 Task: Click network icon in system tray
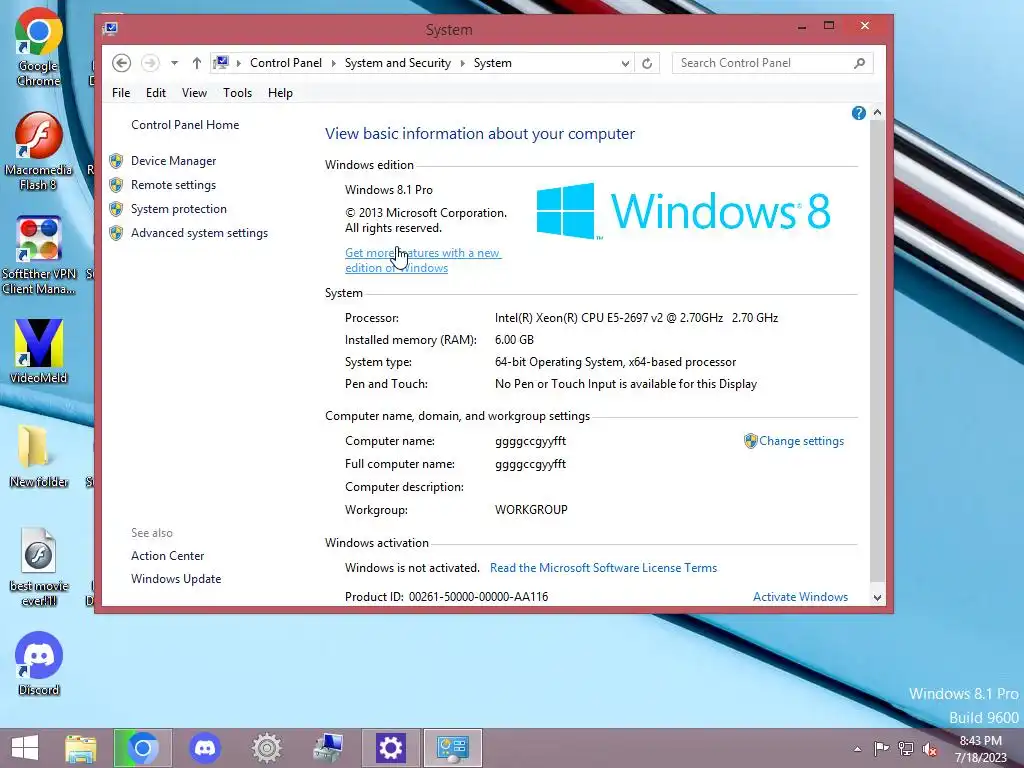906,749
